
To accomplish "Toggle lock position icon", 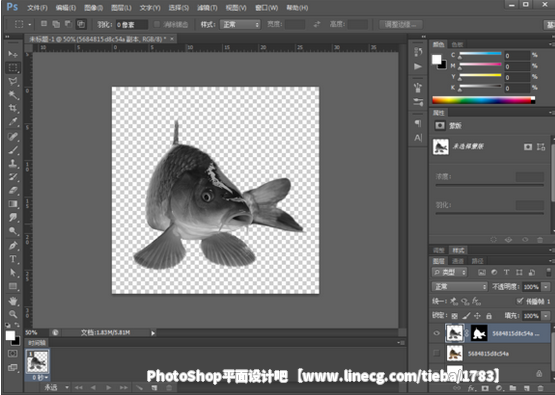I will [477, 316].
